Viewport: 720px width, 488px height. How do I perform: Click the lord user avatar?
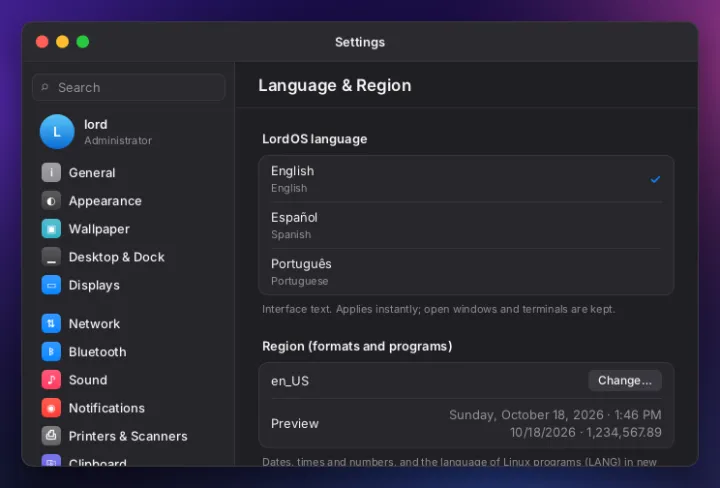point(57,132)
